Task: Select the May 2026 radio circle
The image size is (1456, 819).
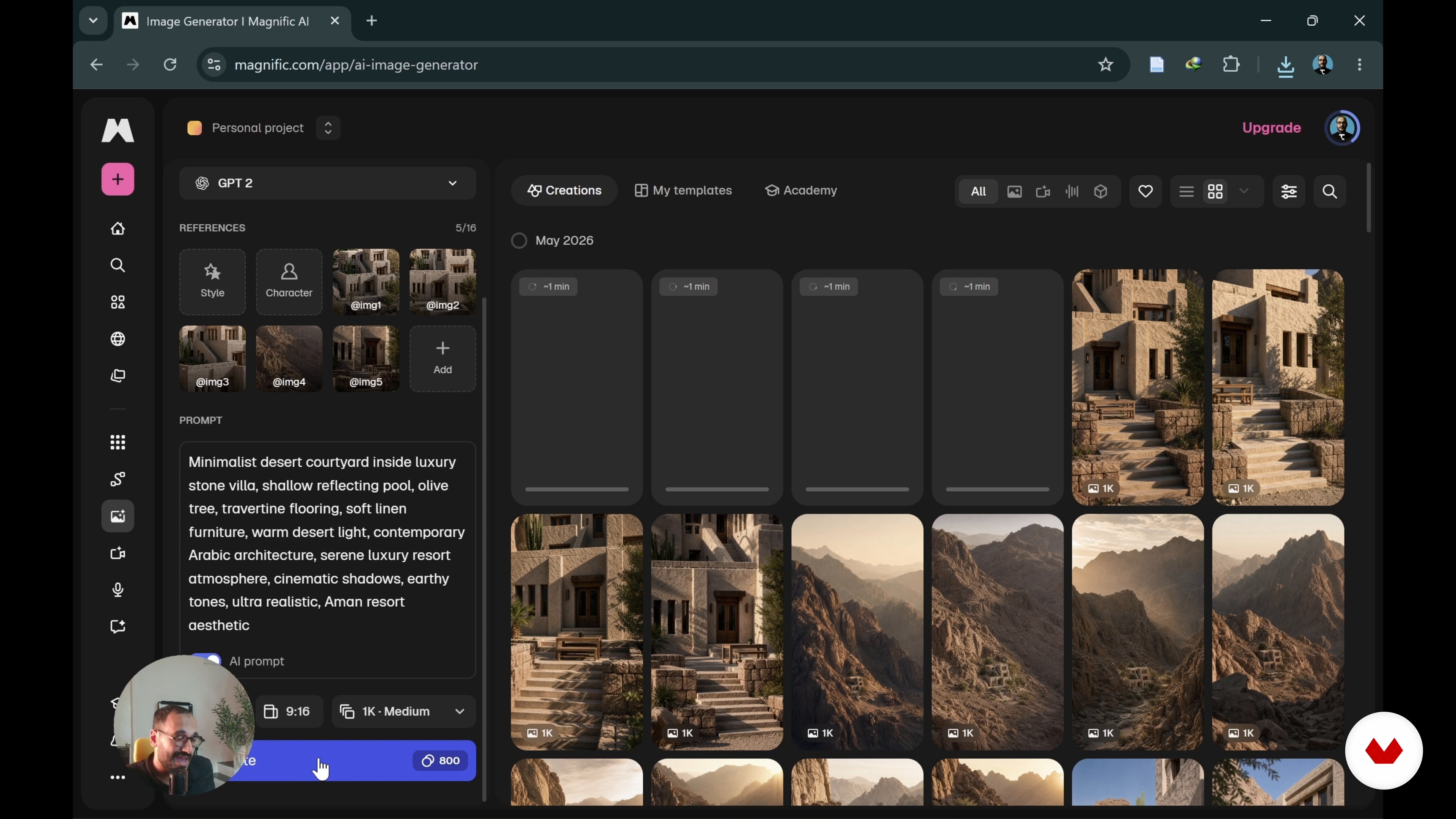Action: (x=519, y=241)
